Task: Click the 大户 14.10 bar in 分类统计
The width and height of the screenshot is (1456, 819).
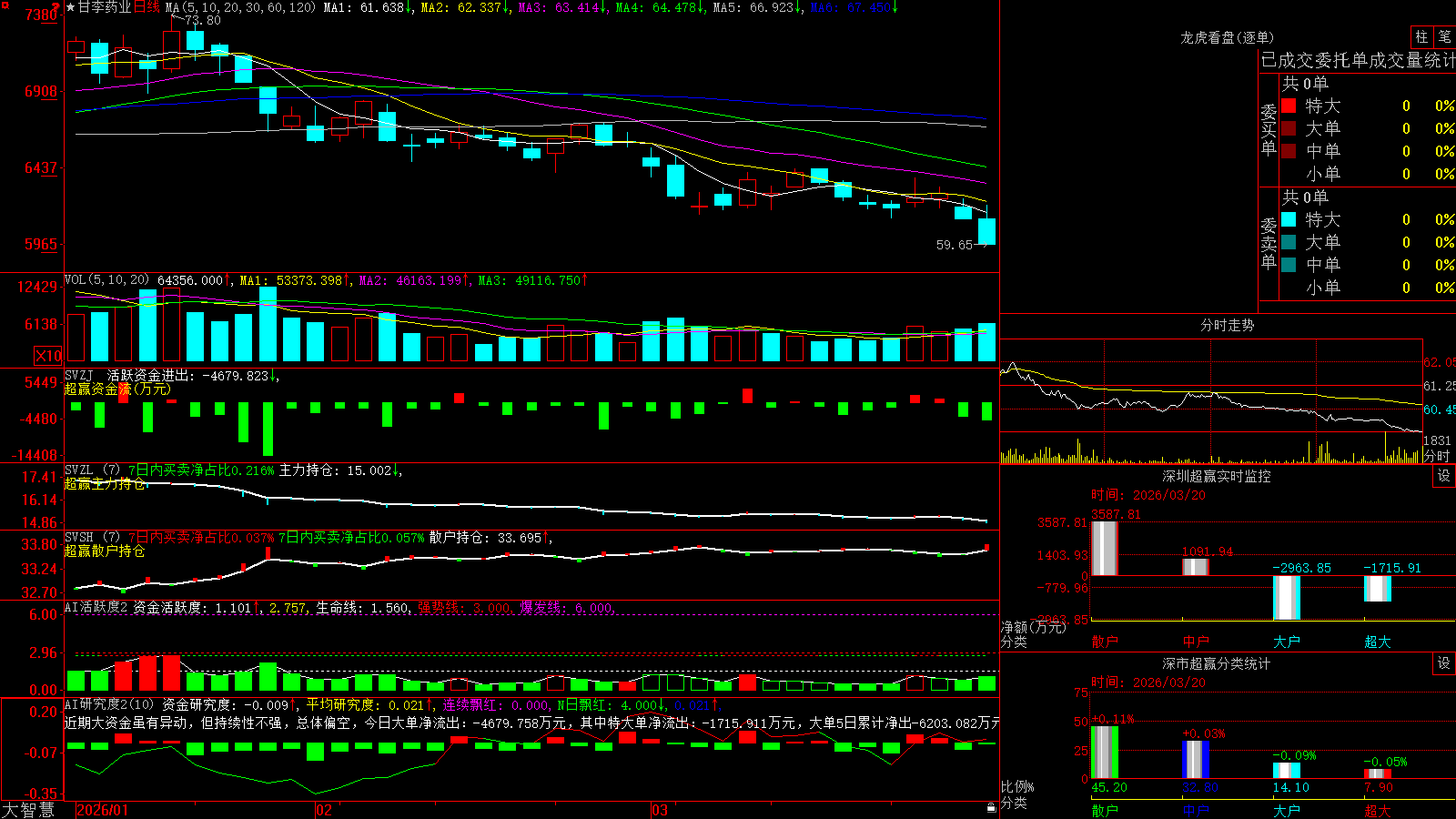Action: pos(1287,770)
